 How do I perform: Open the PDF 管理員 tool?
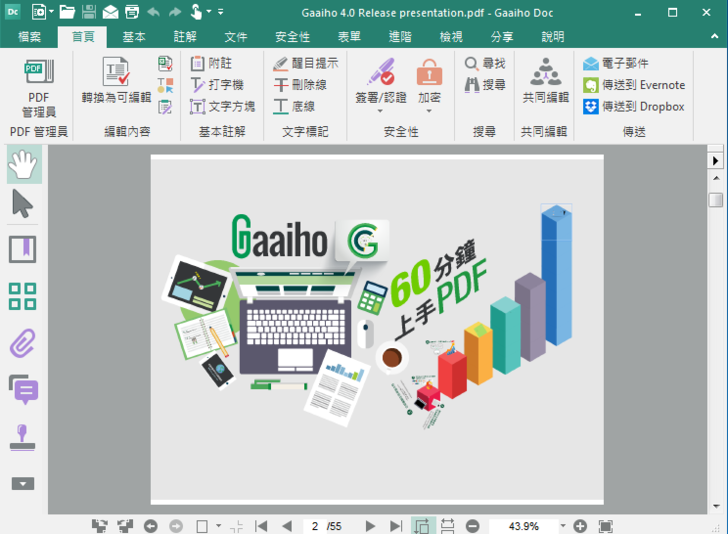39,88
